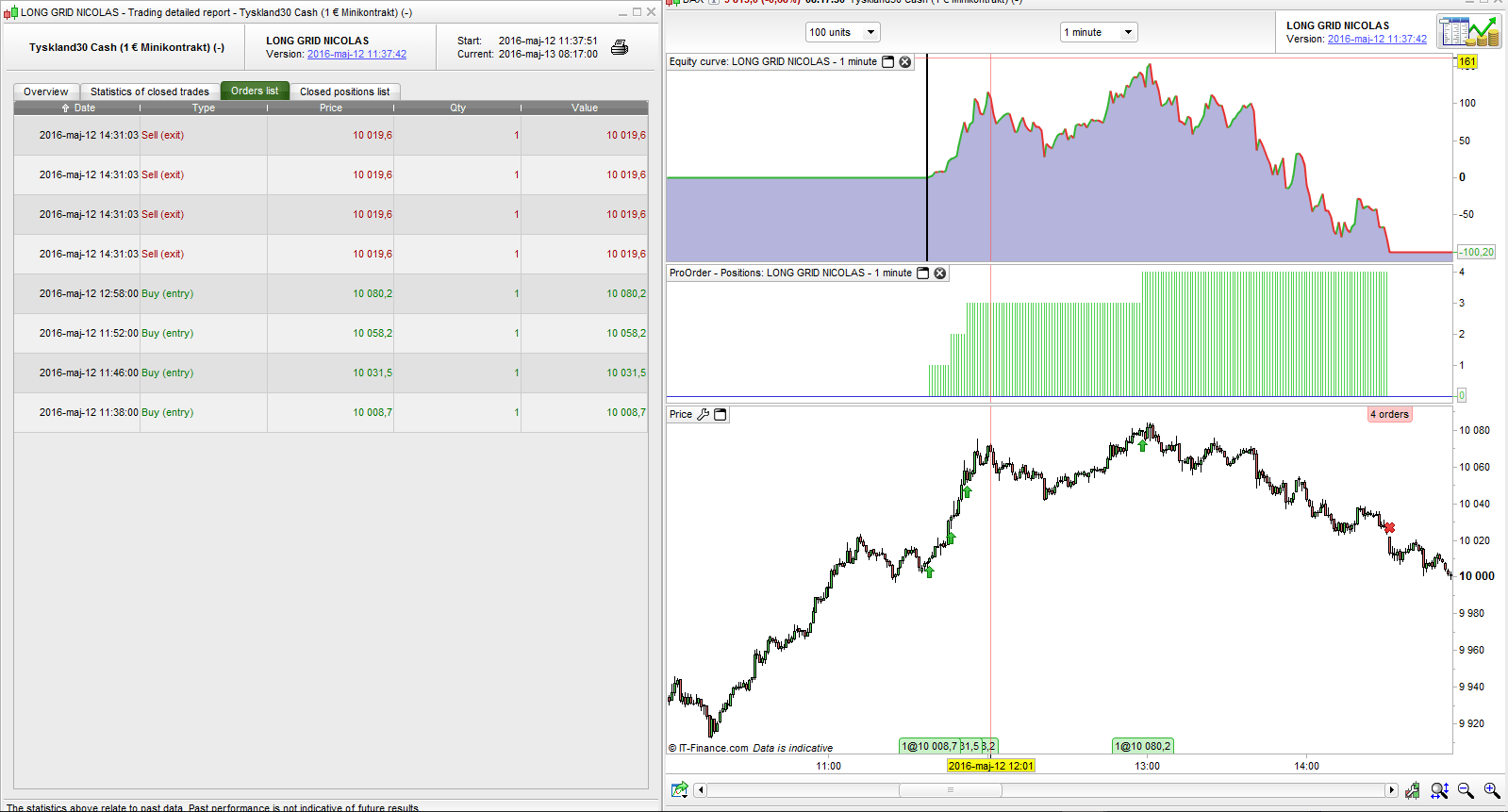
Task: Click value 10 008,7 in Value column
Action: click(x=626, y=413)
